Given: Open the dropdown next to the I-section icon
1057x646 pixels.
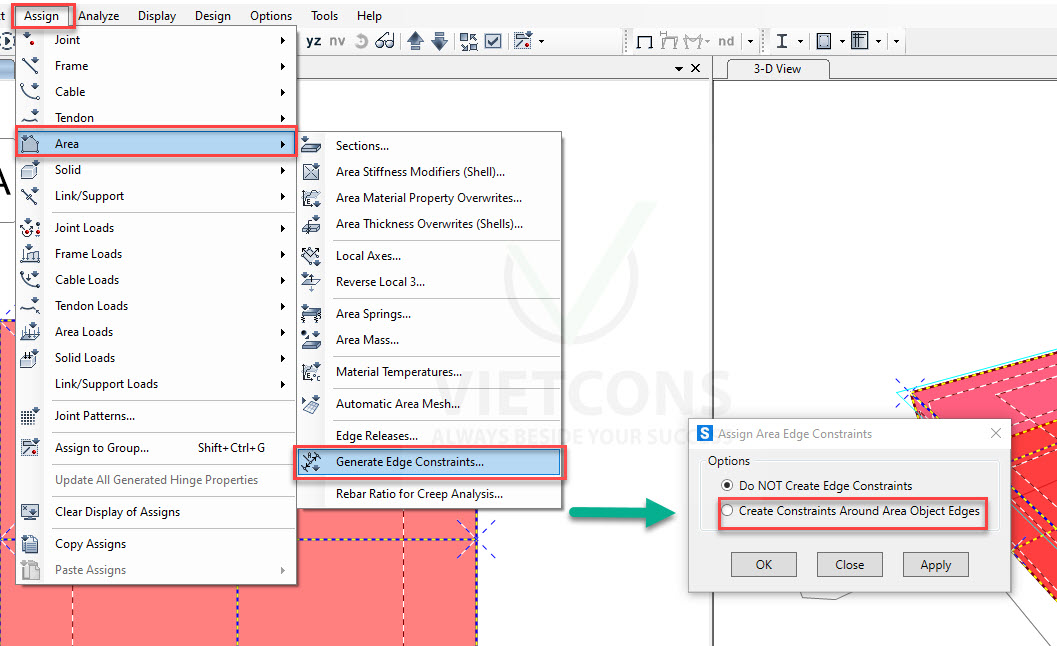Looking at the screenshot, I should 801,41.
